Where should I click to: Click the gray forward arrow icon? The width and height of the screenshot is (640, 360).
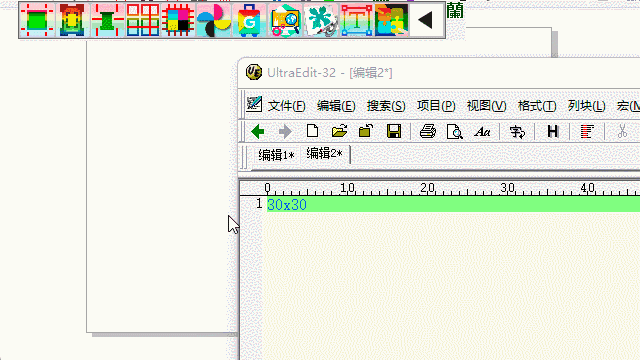point(285,131)
